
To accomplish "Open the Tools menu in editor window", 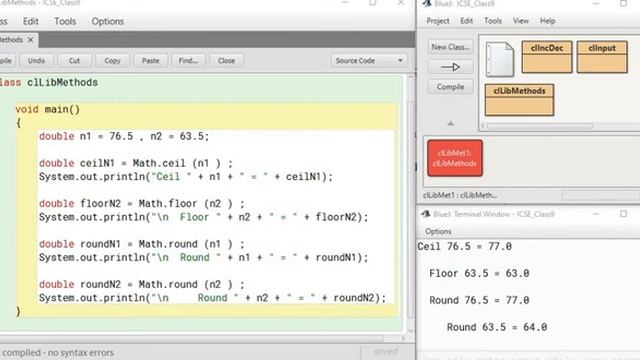I will tap(65, 21).
